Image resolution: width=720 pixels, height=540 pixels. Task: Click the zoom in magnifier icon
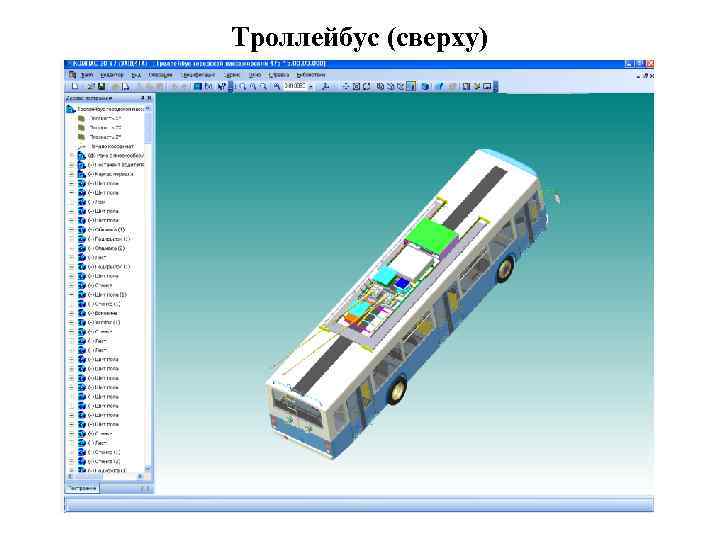pos(253,86)
